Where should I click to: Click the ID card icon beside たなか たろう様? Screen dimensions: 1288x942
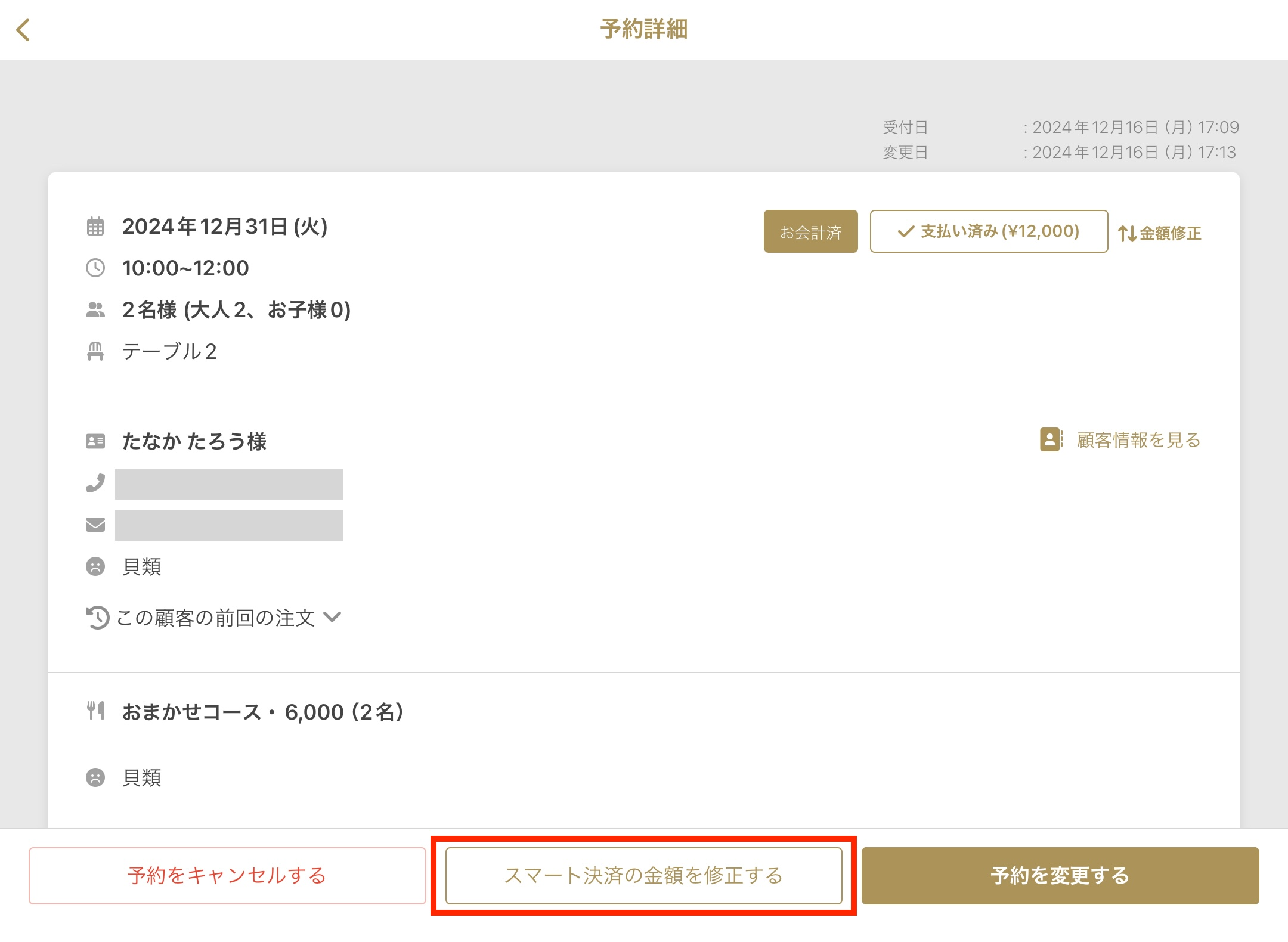pyautogui.click(x=95, y=441)
